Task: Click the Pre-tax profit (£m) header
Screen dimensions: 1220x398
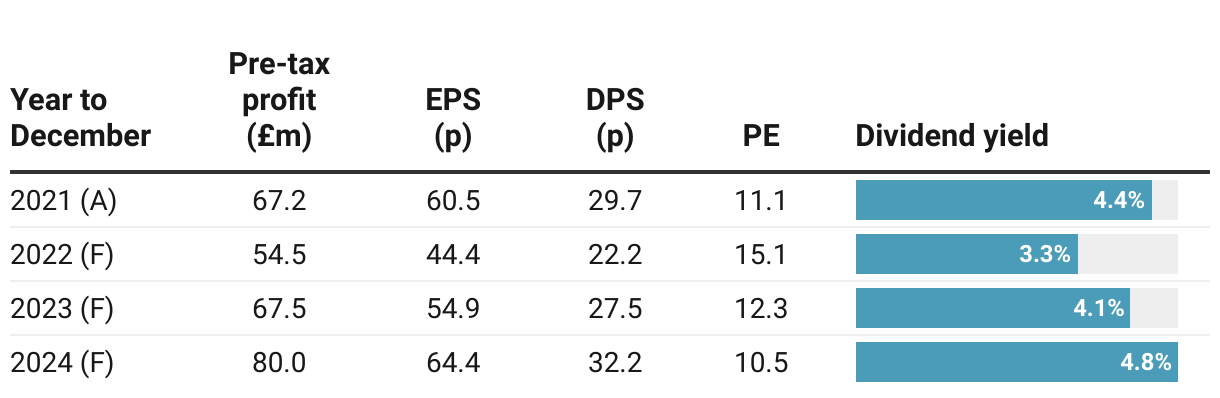Action: (x=280, y=101)
